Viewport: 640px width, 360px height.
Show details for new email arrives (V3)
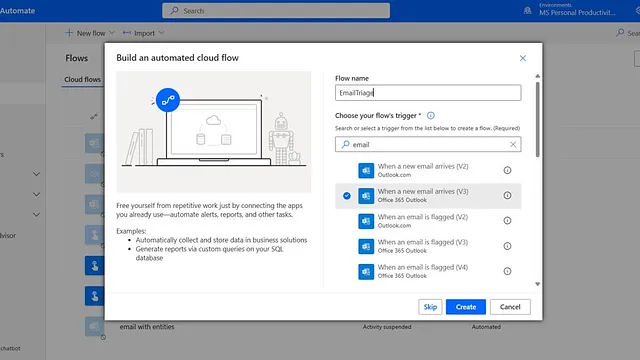click(x=507, y=196)
